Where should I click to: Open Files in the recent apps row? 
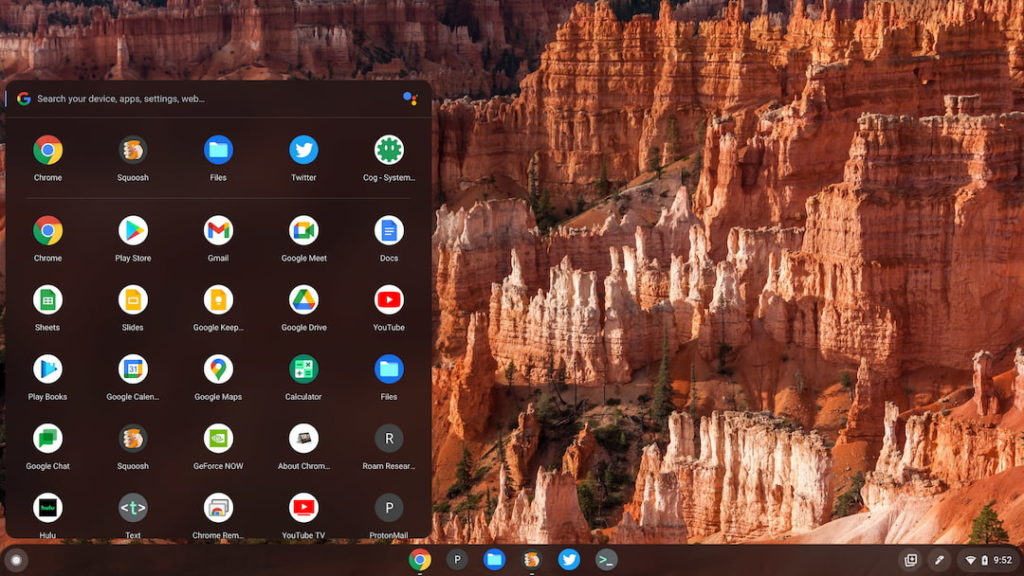(x=218, y=150)
